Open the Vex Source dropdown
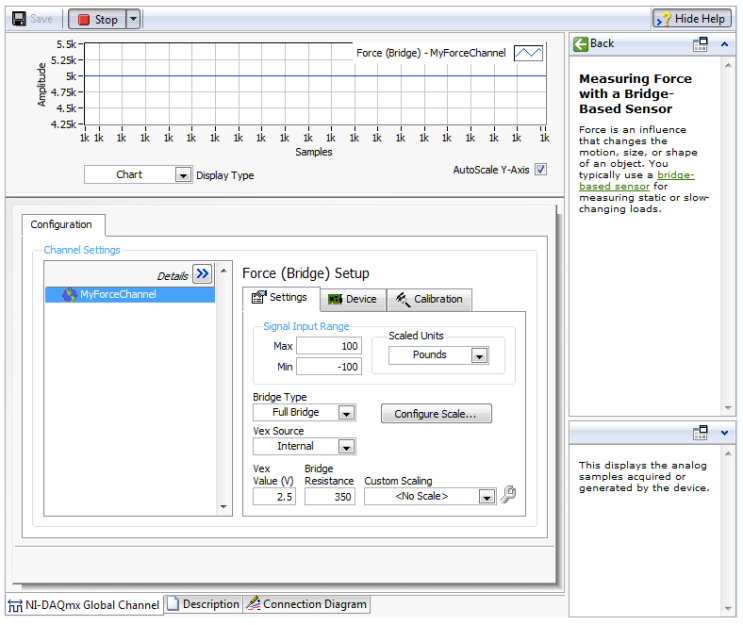Screen dimensions: 743x625 (x=346, y=447)
